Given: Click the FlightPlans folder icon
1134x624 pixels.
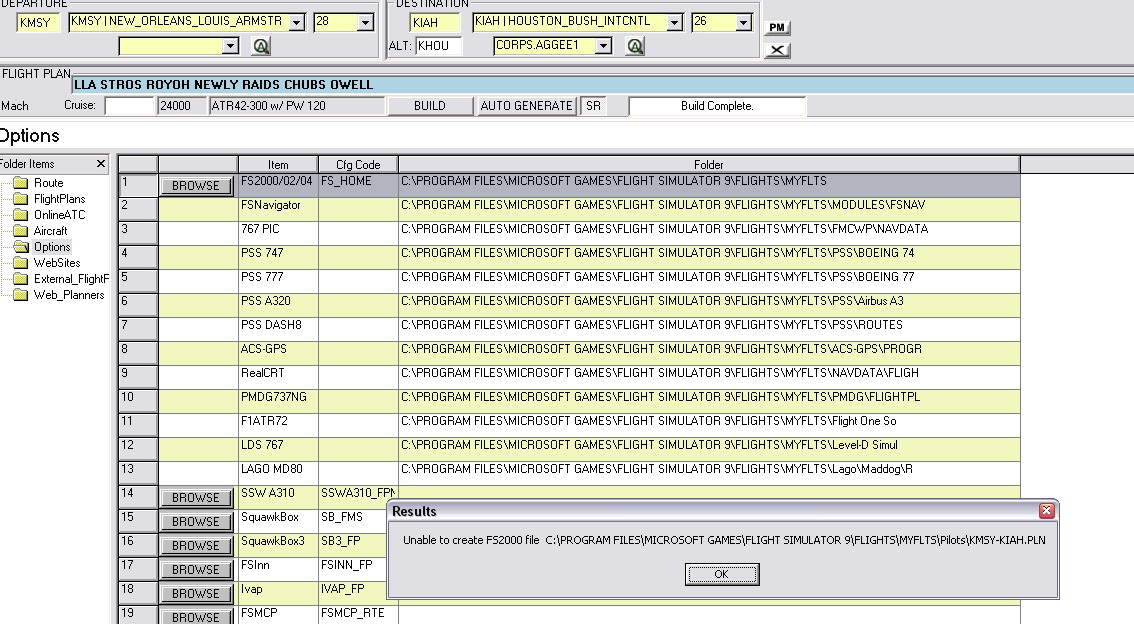Looking at the screenshot, I should (21, 199).
